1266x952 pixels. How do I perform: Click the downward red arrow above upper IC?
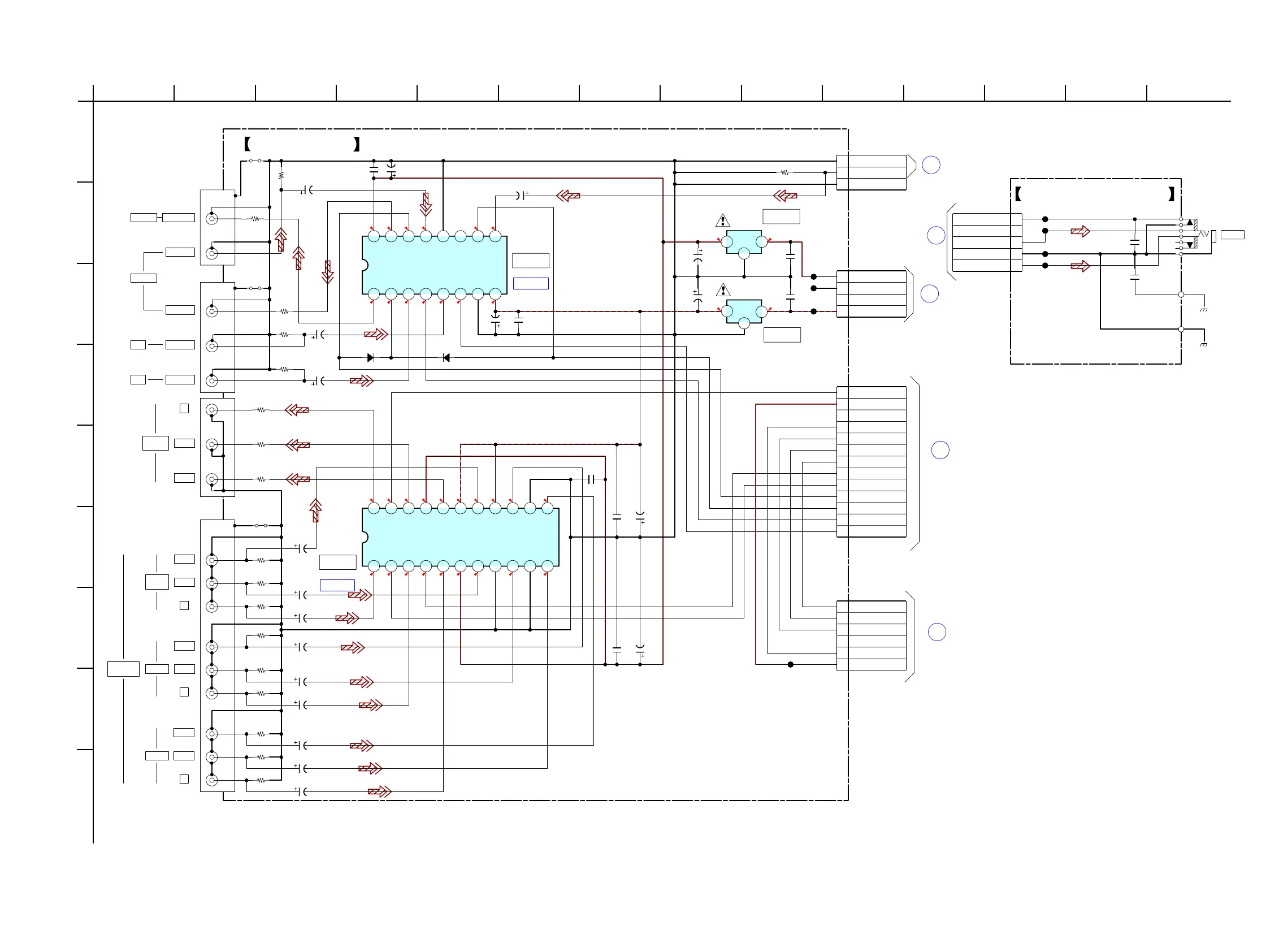[425, 205]
